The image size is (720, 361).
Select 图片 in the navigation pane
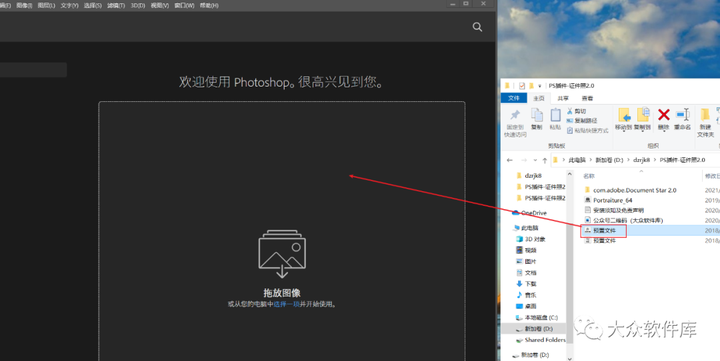pyautogui.click(x=530, y=261)
